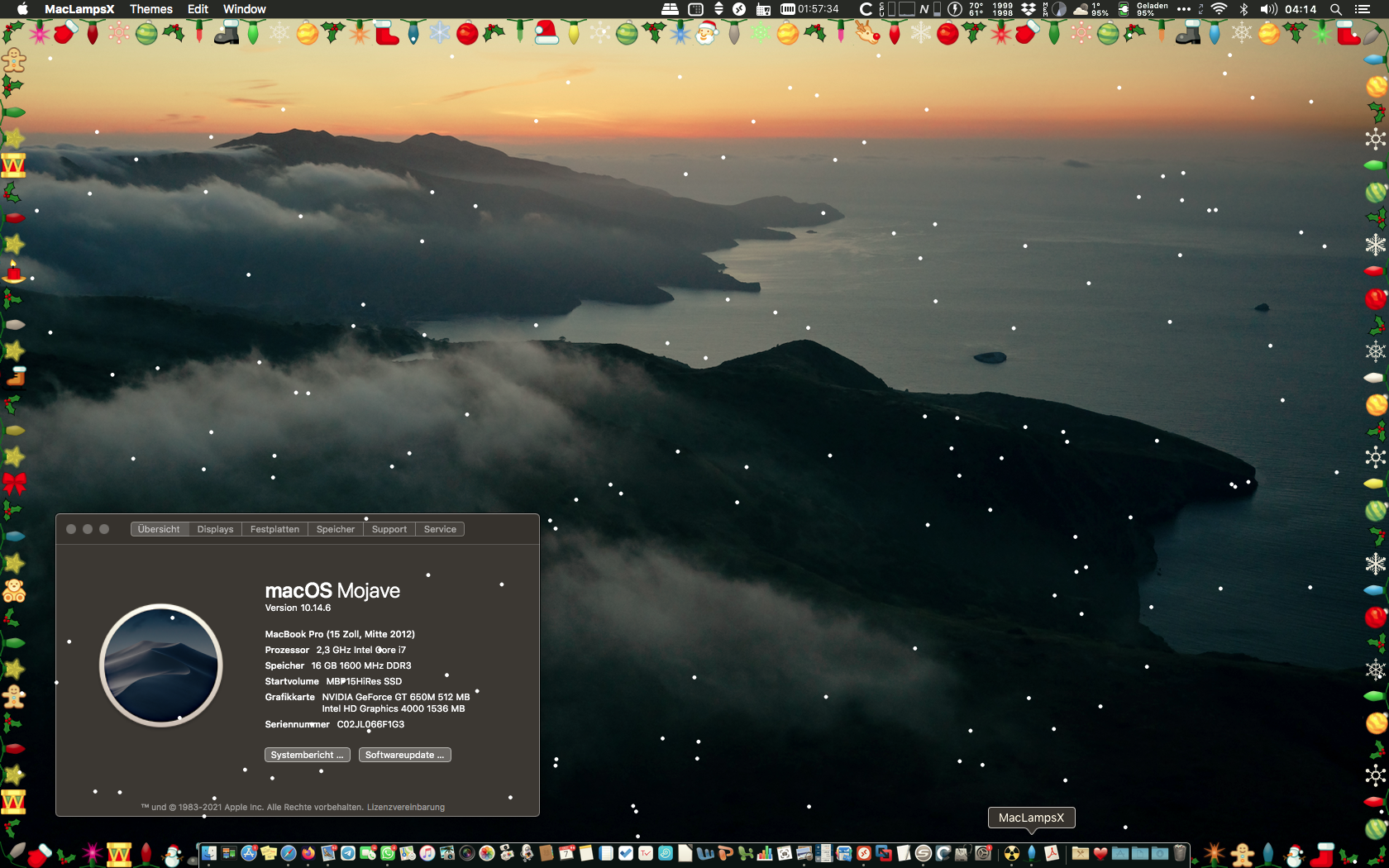Open the volume control in menu bar
This screenshot has width=1389, height=868.
tap(1267, 9)
